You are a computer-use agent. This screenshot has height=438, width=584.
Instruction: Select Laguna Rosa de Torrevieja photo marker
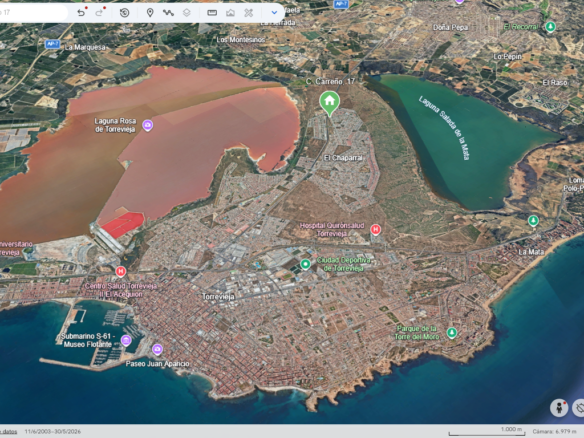click(147, 126)
